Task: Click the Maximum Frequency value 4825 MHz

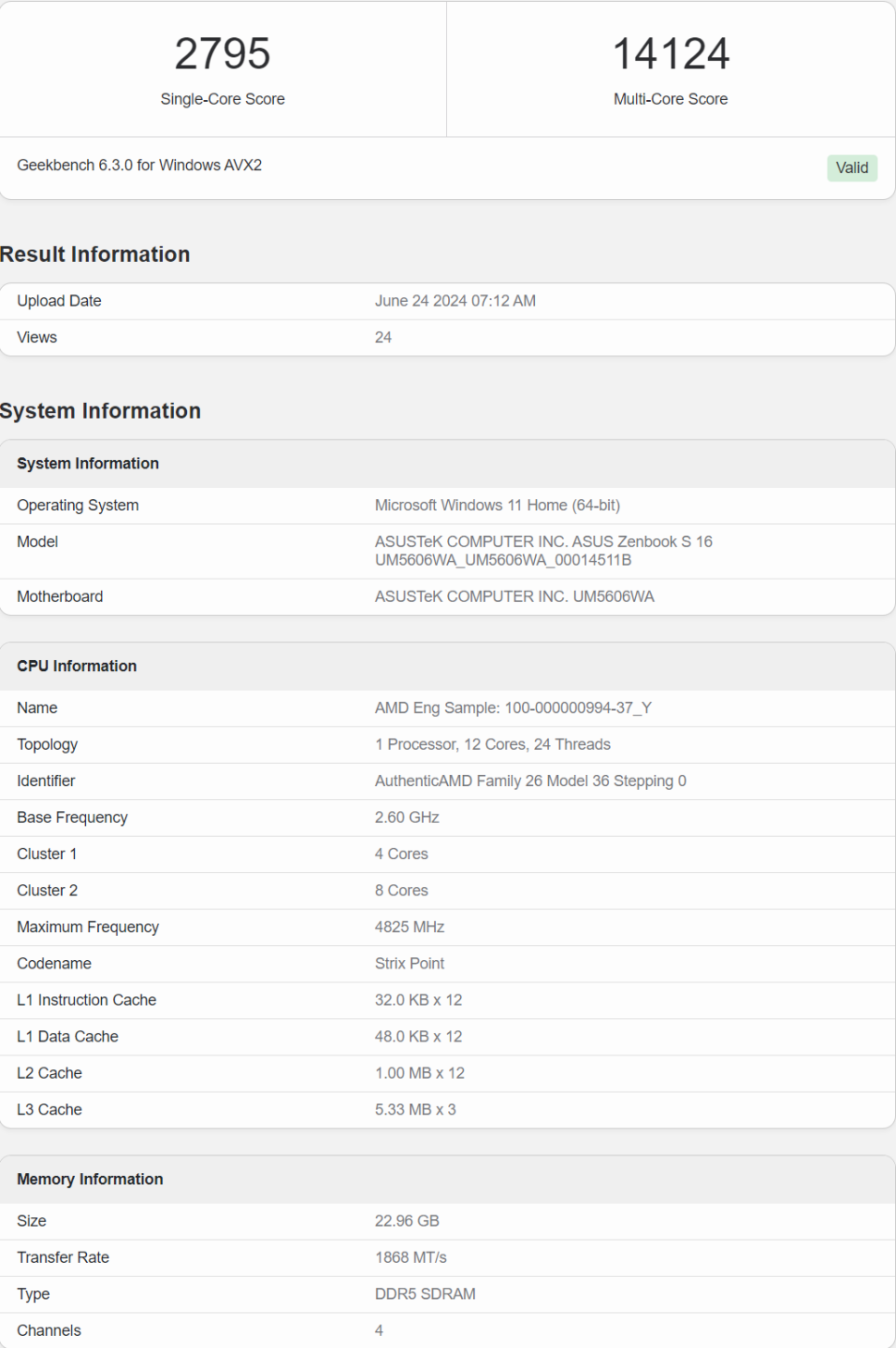Action: 409,927
